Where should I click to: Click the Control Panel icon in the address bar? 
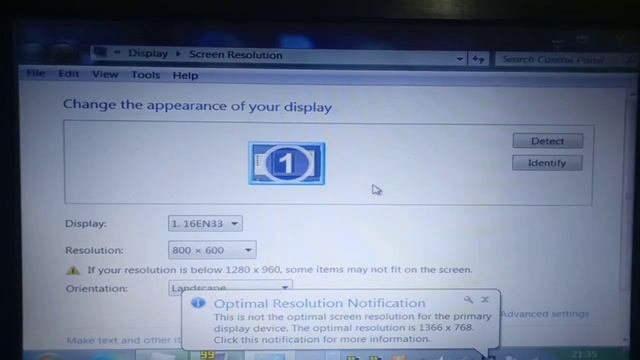[100, 52]
